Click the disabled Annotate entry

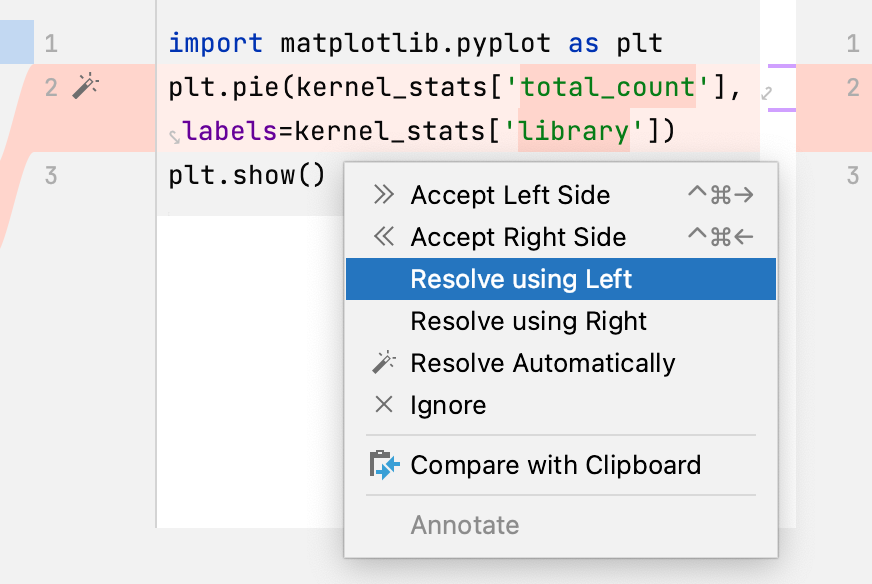pos(464,524)
